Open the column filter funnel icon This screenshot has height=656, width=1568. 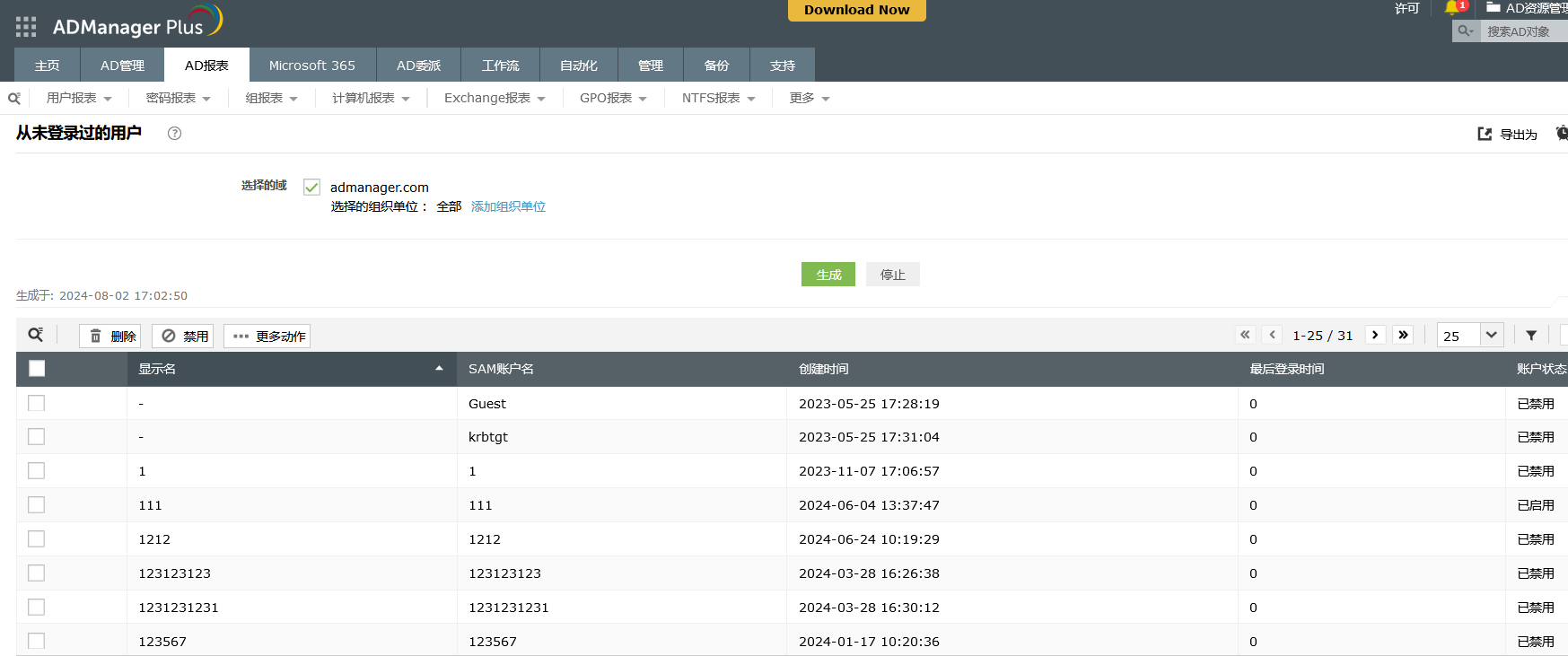coord(1531,336)
